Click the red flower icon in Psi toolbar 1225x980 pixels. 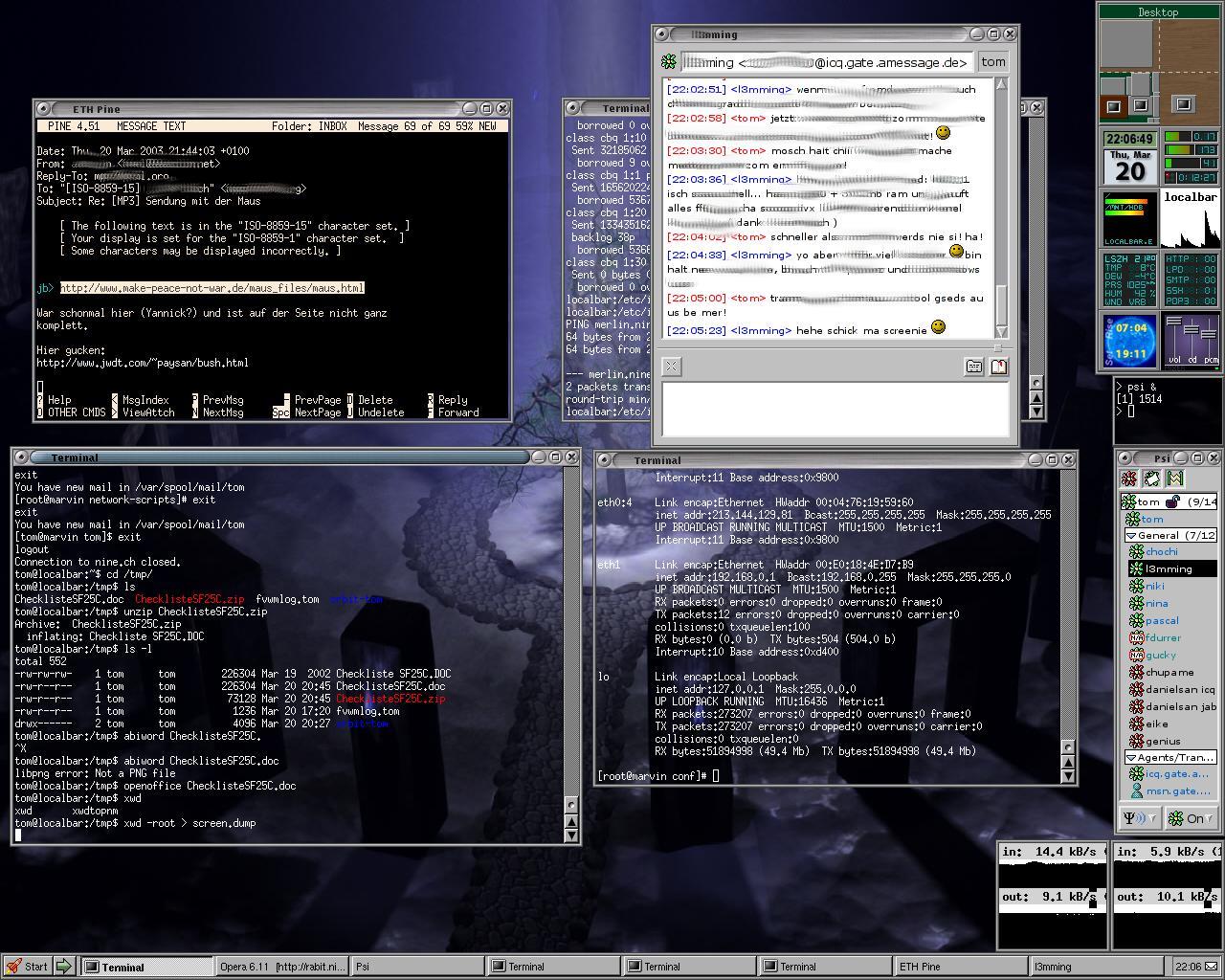pos(1129,479)
